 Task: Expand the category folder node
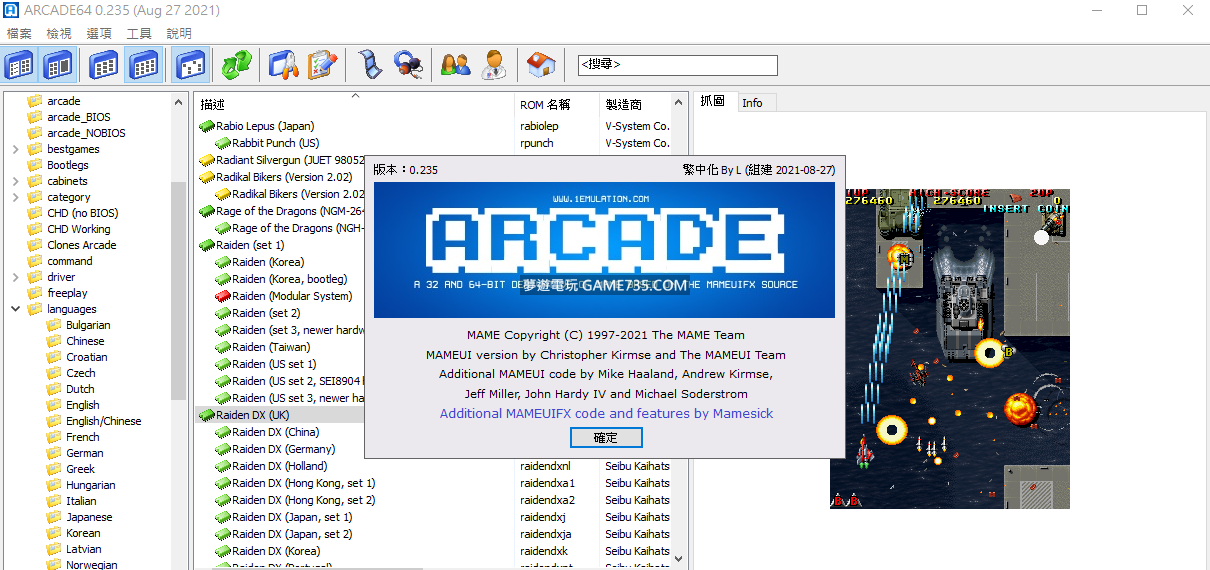point(16,197)
